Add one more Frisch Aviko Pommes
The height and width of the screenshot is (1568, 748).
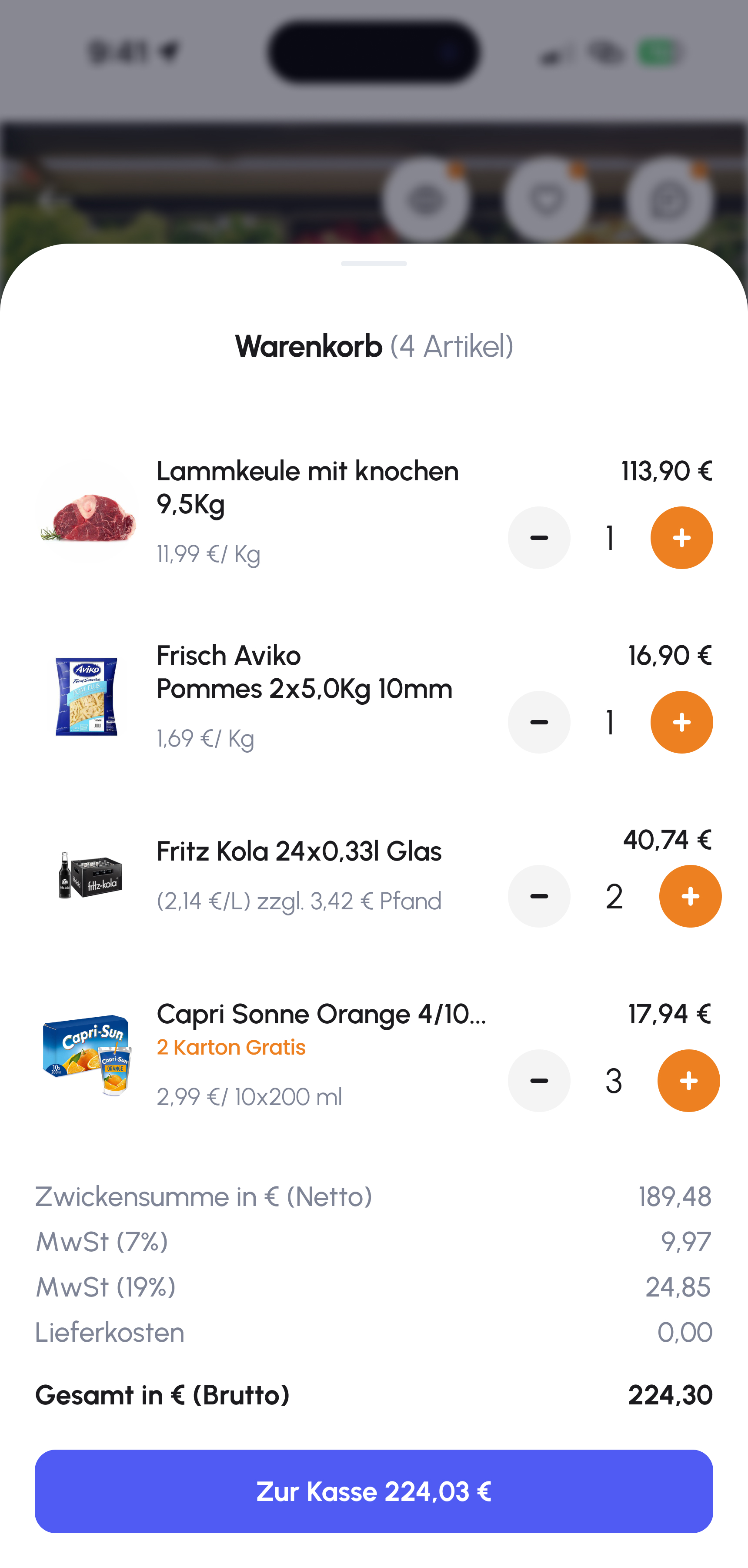pos(681,722)
